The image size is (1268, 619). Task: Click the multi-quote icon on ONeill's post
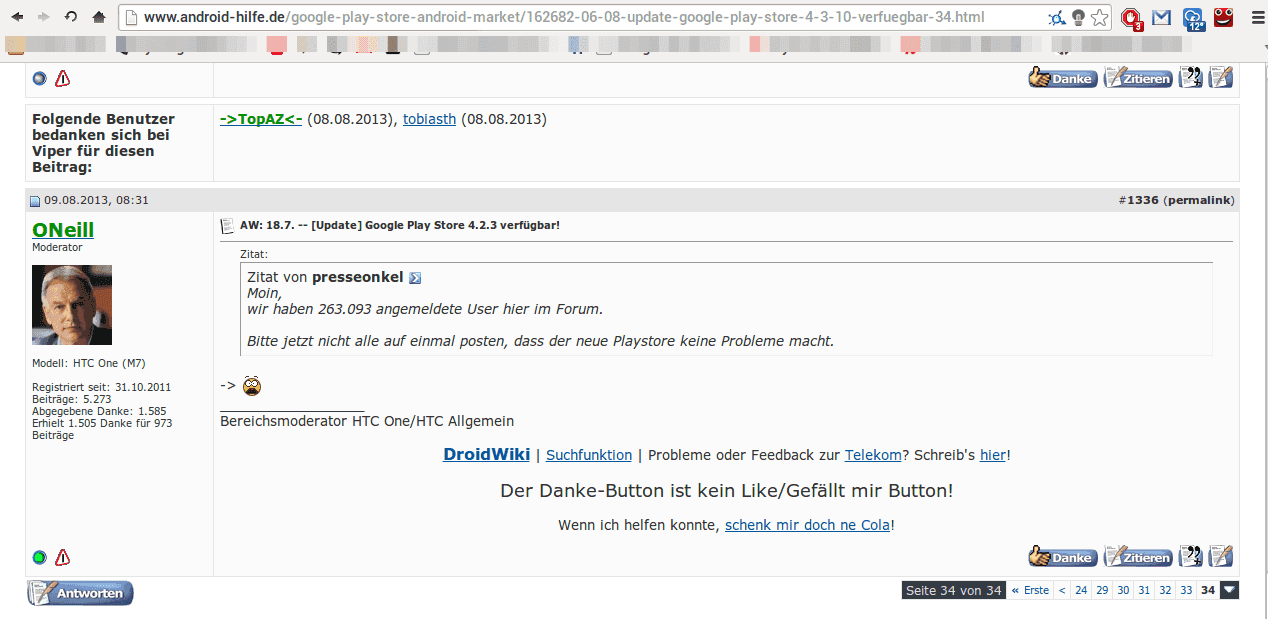[1190, 557]
